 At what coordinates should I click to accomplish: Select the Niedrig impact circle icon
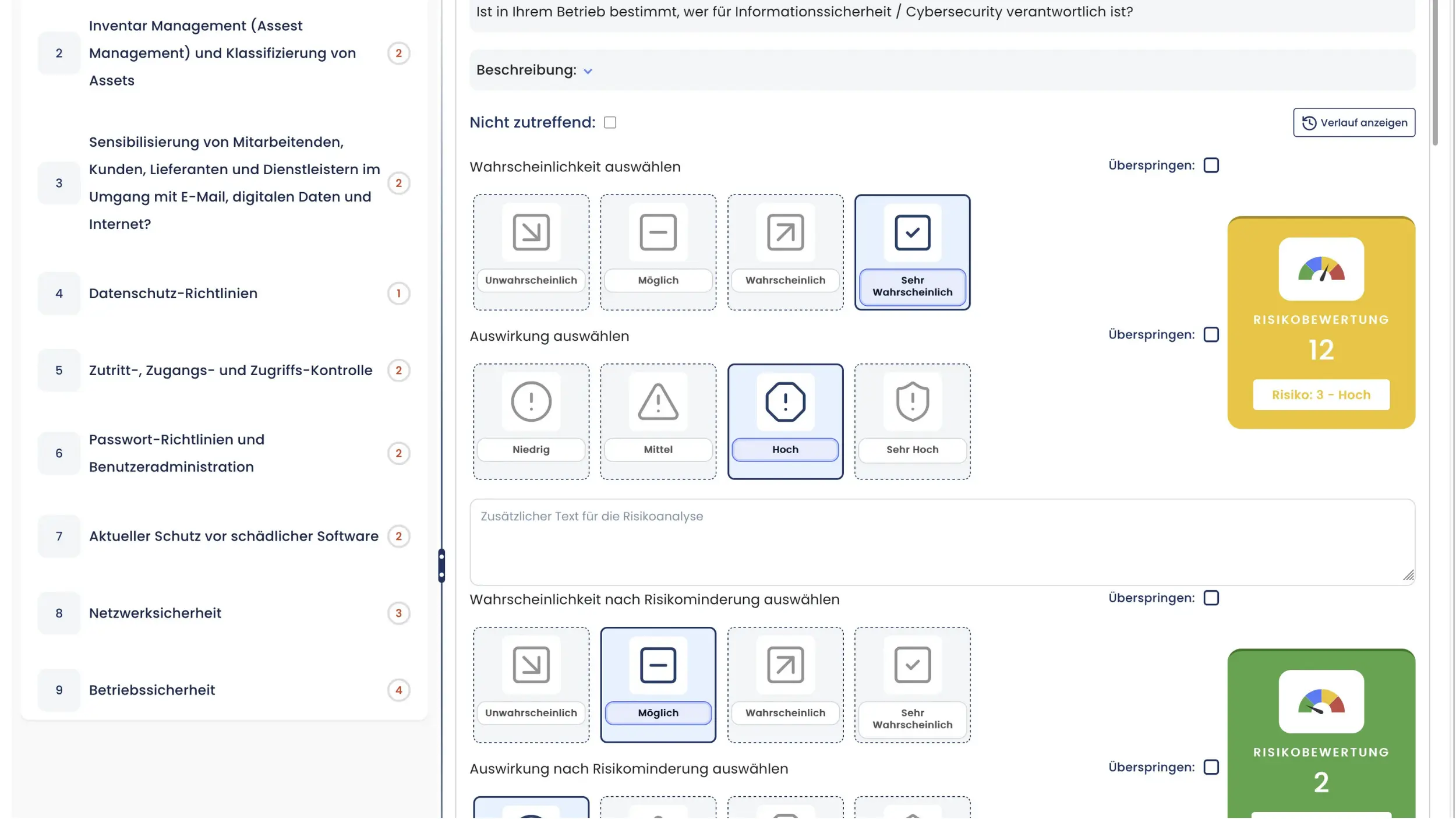pos(531,401)
